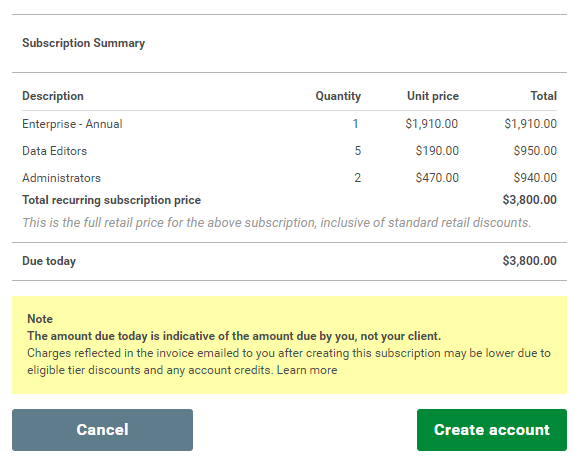Click the yellow Note heading

[x=40, y=319]
